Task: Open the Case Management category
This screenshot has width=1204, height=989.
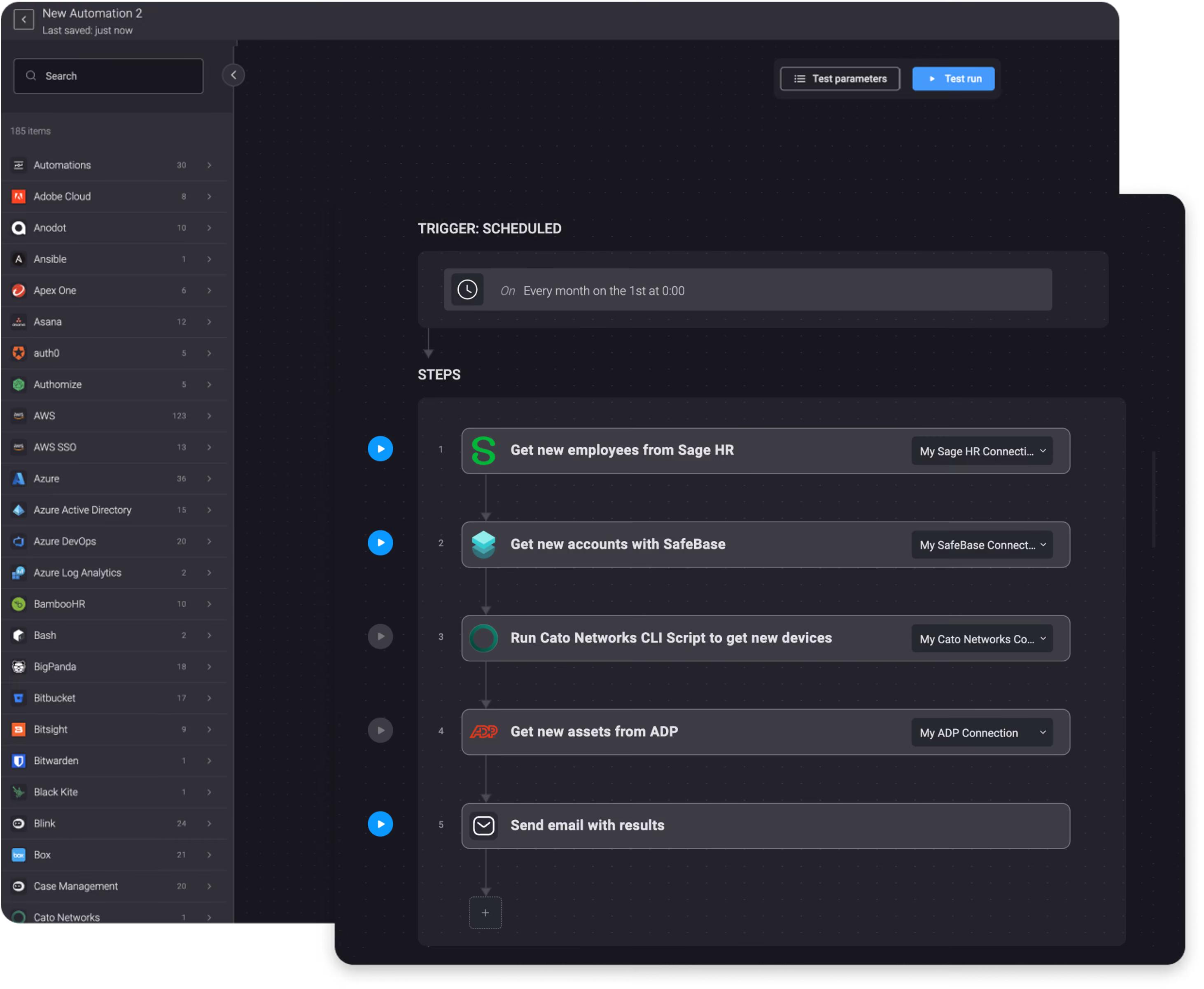Action: coord(114,886)
